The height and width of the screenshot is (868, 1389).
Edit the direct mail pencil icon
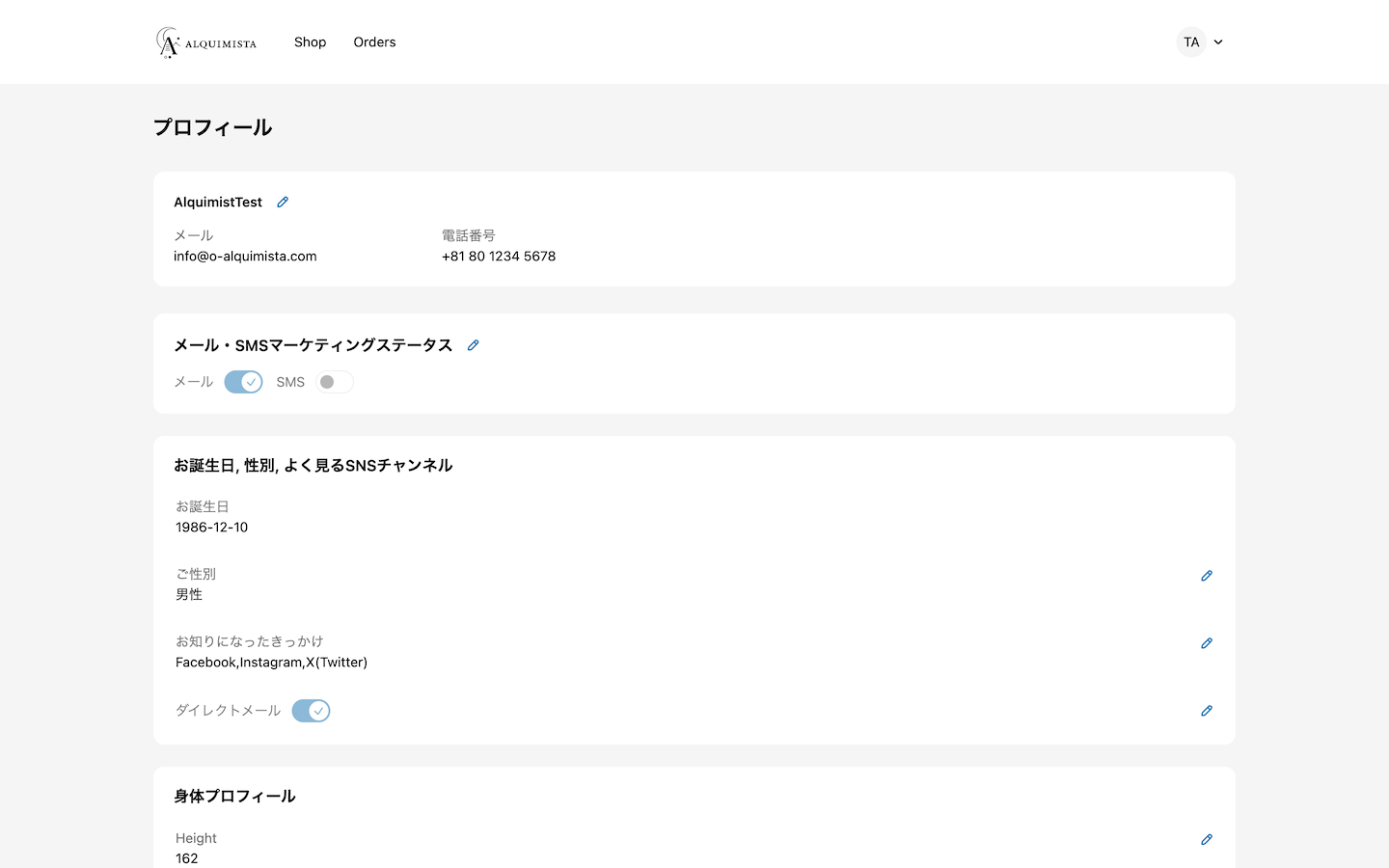1206,711
